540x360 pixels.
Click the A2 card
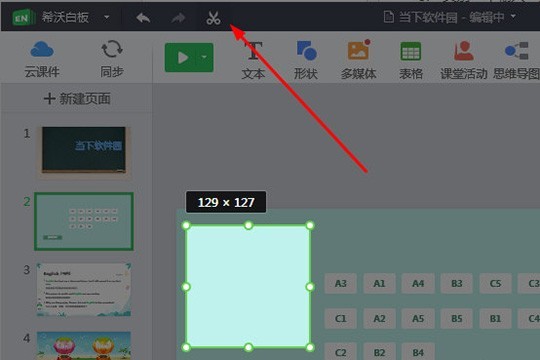pyautogui.click(x=379, y=318)
